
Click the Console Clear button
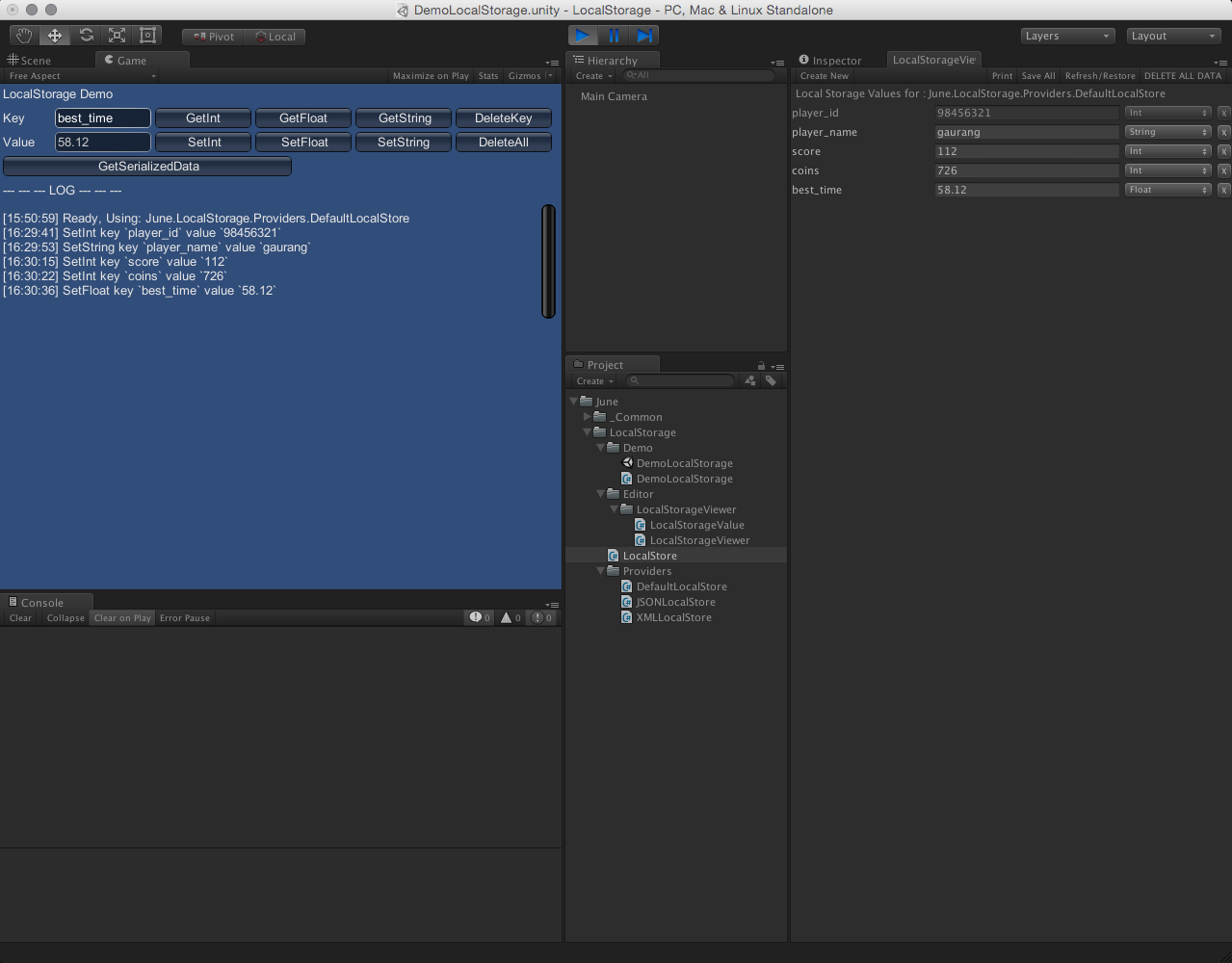[20, 618]
